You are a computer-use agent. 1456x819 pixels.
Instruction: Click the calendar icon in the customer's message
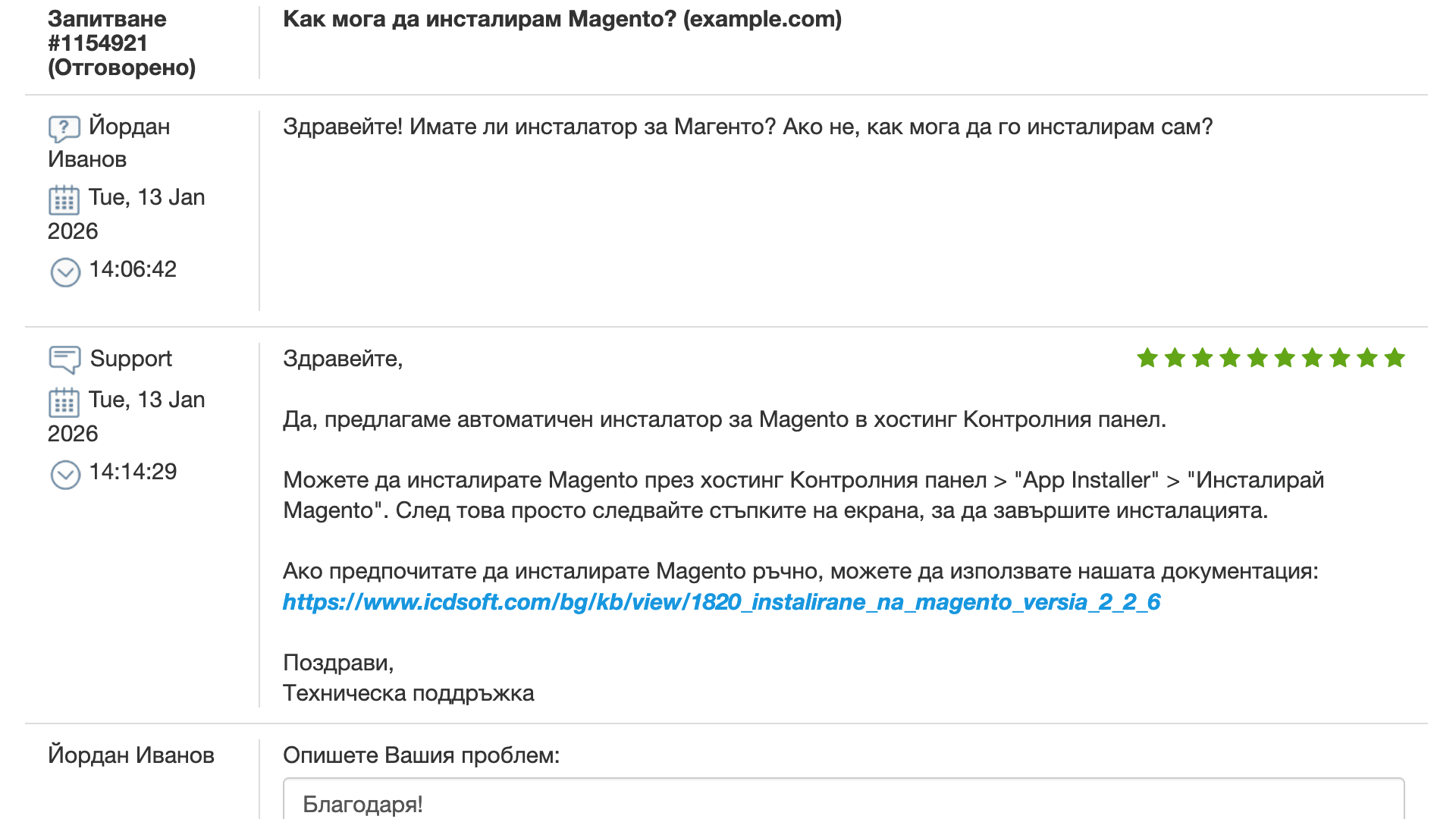click(x=64, y=200)
